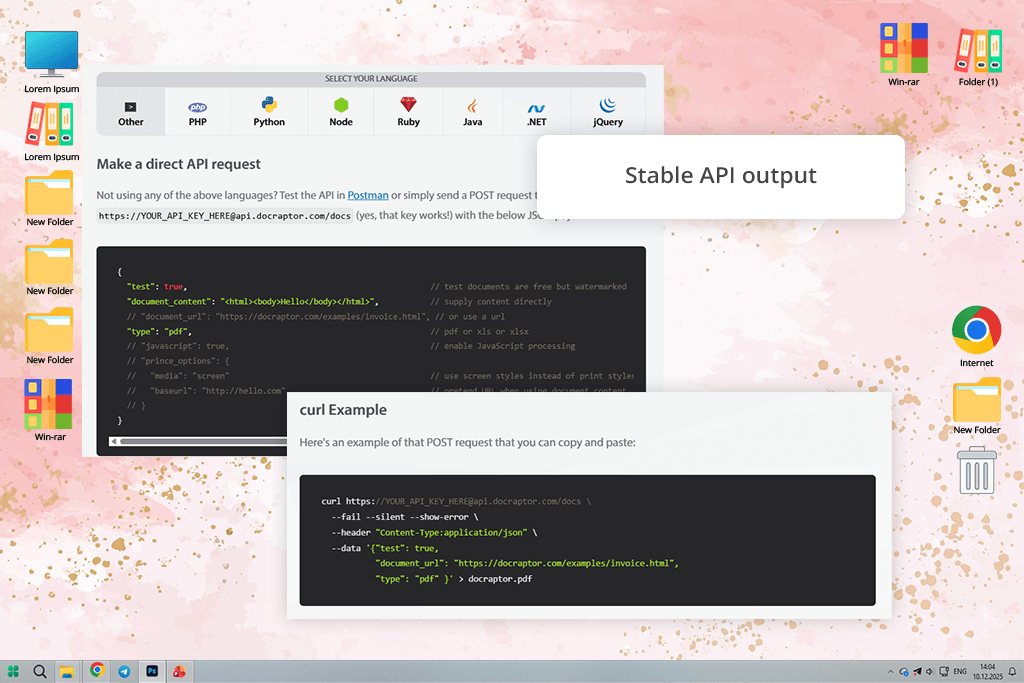Follow the Postman hyperlink
The width and height of the screenshot is (1024, 683).
pos(368,195)
